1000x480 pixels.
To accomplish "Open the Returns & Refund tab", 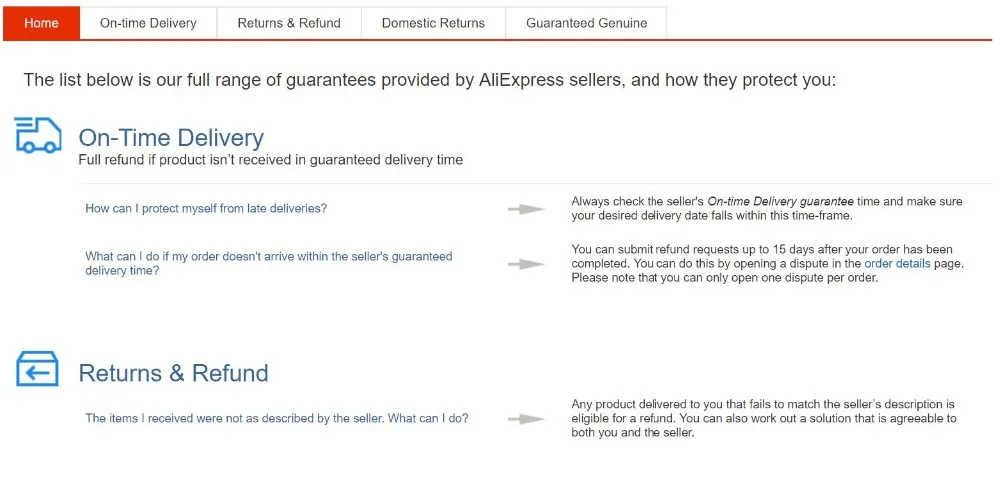I will [x=289, y=23].
